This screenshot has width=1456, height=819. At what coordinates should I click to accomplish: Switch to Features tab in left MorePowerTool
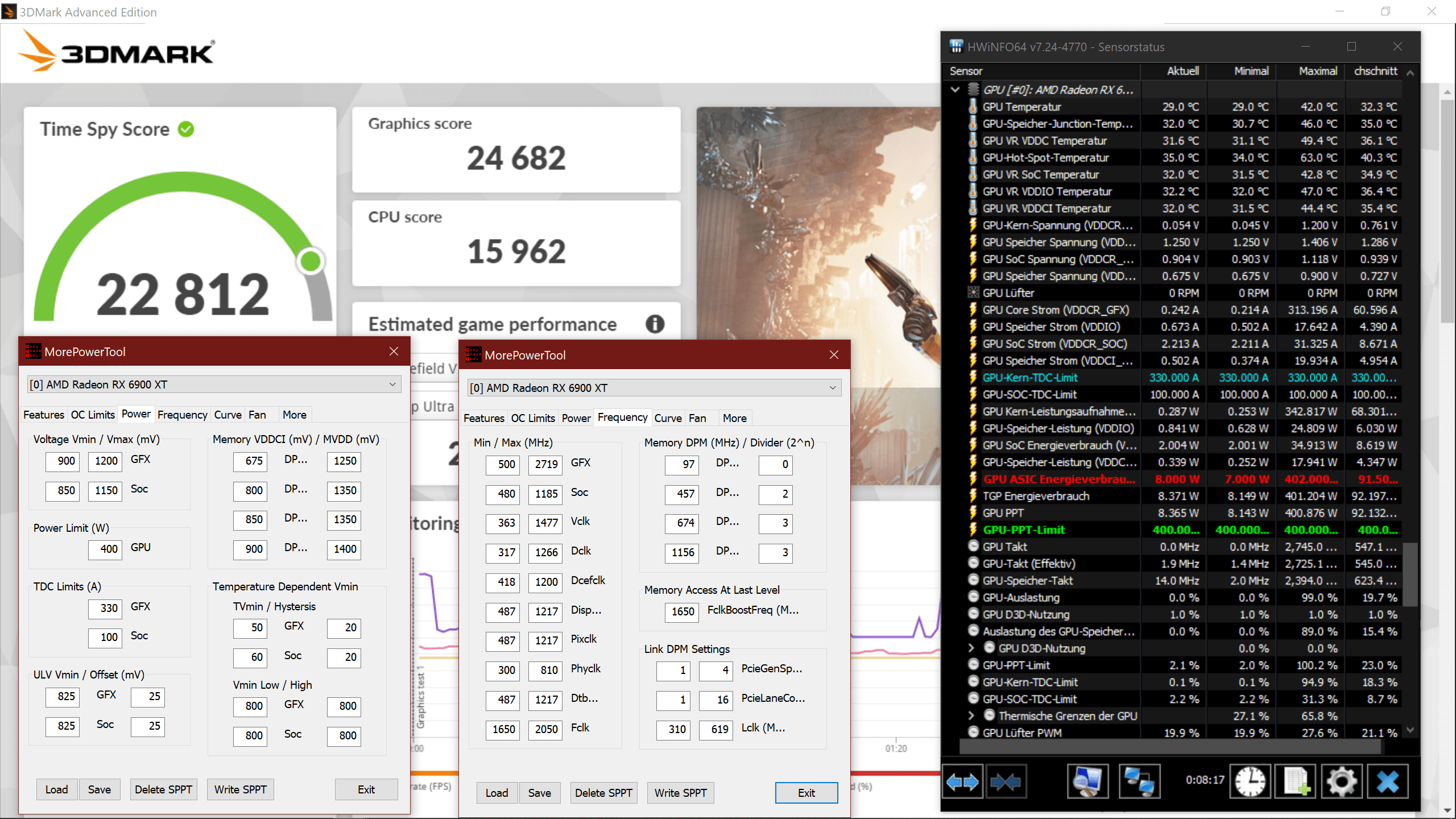pos(44,415)
